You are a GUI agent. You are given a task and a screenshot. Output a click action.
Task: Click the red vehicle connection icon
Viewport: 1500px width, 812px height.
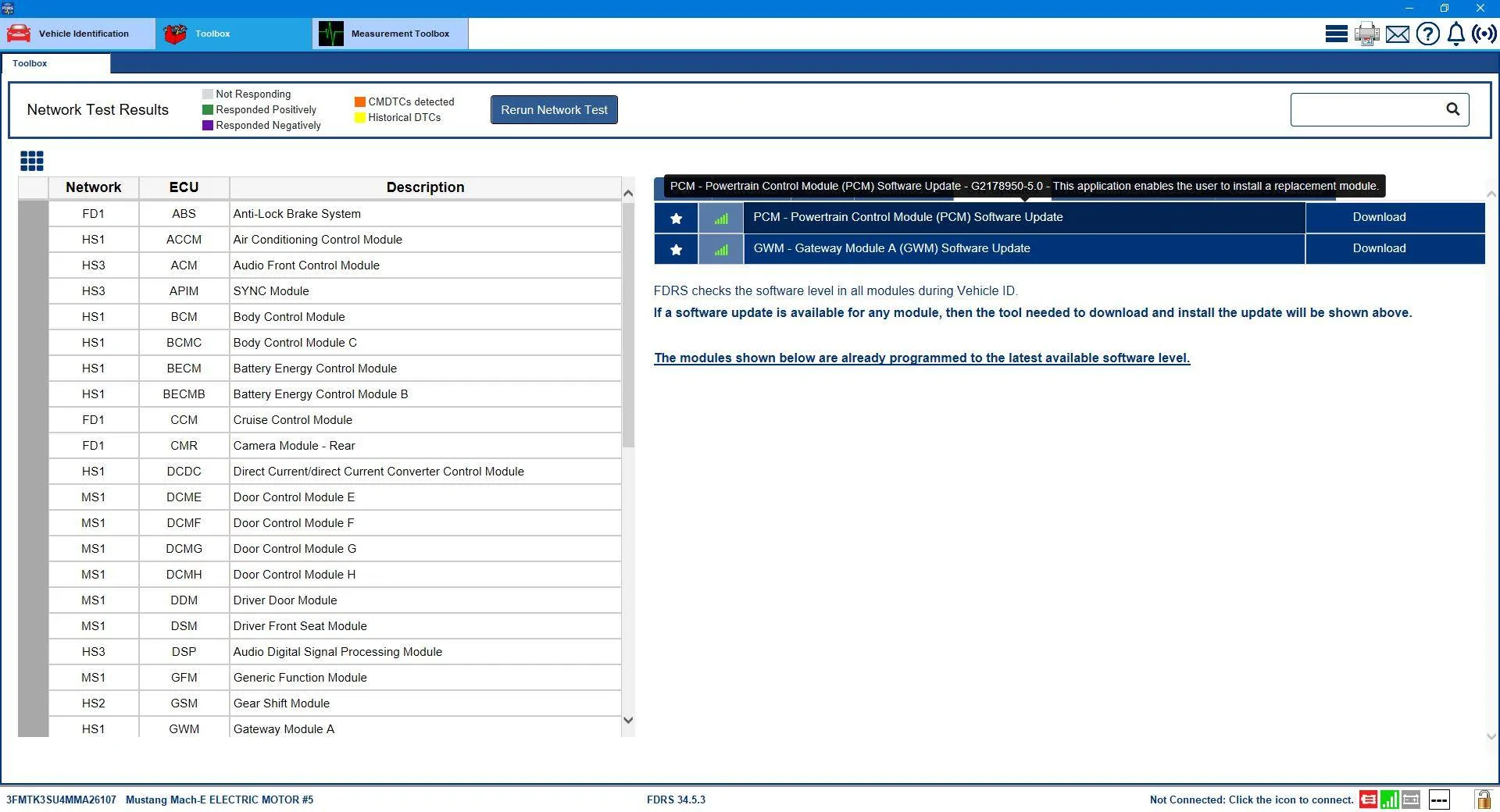coord(1368,800)
